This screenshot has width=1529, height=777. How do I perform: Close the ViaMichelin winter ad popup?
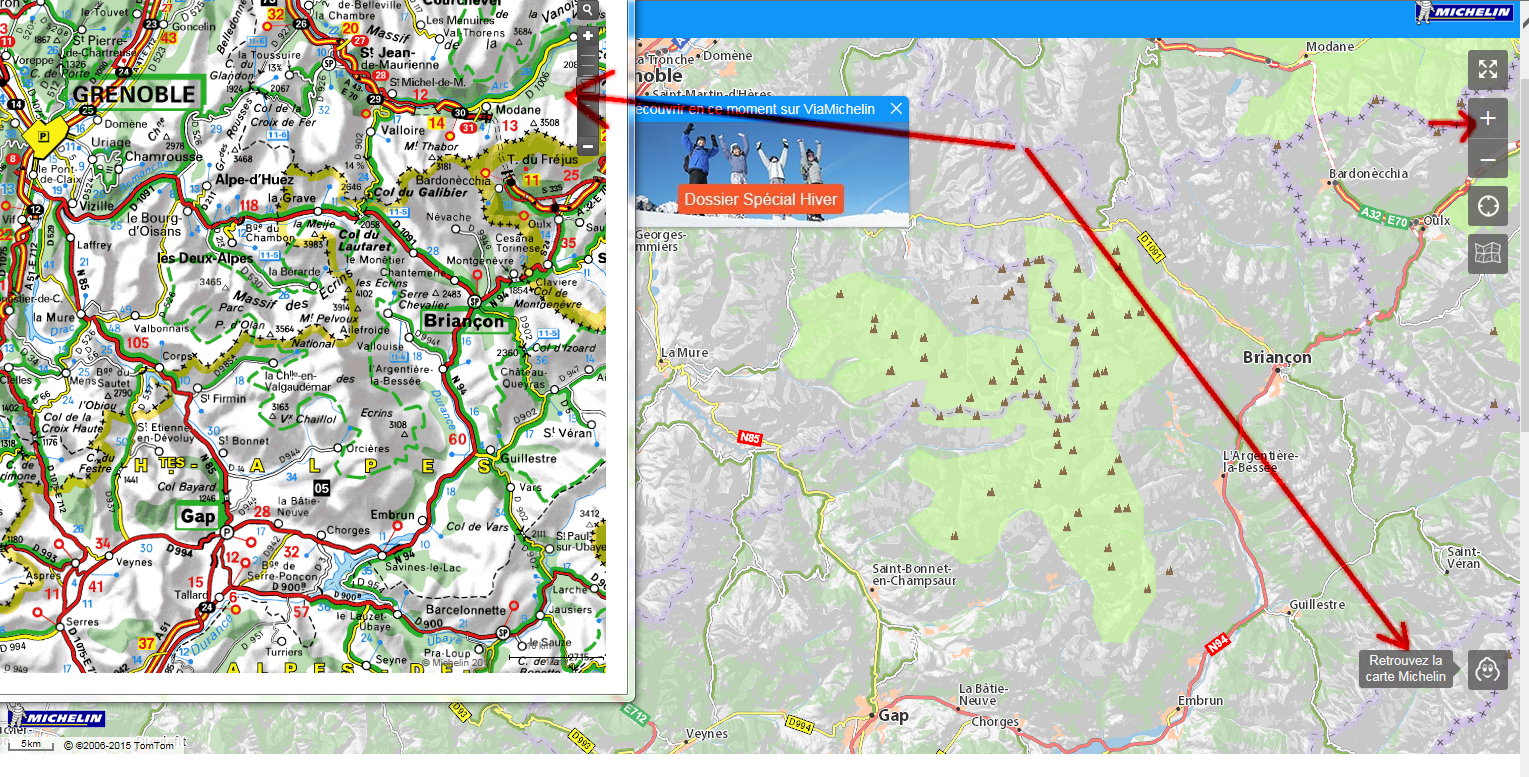pos(896,109)
